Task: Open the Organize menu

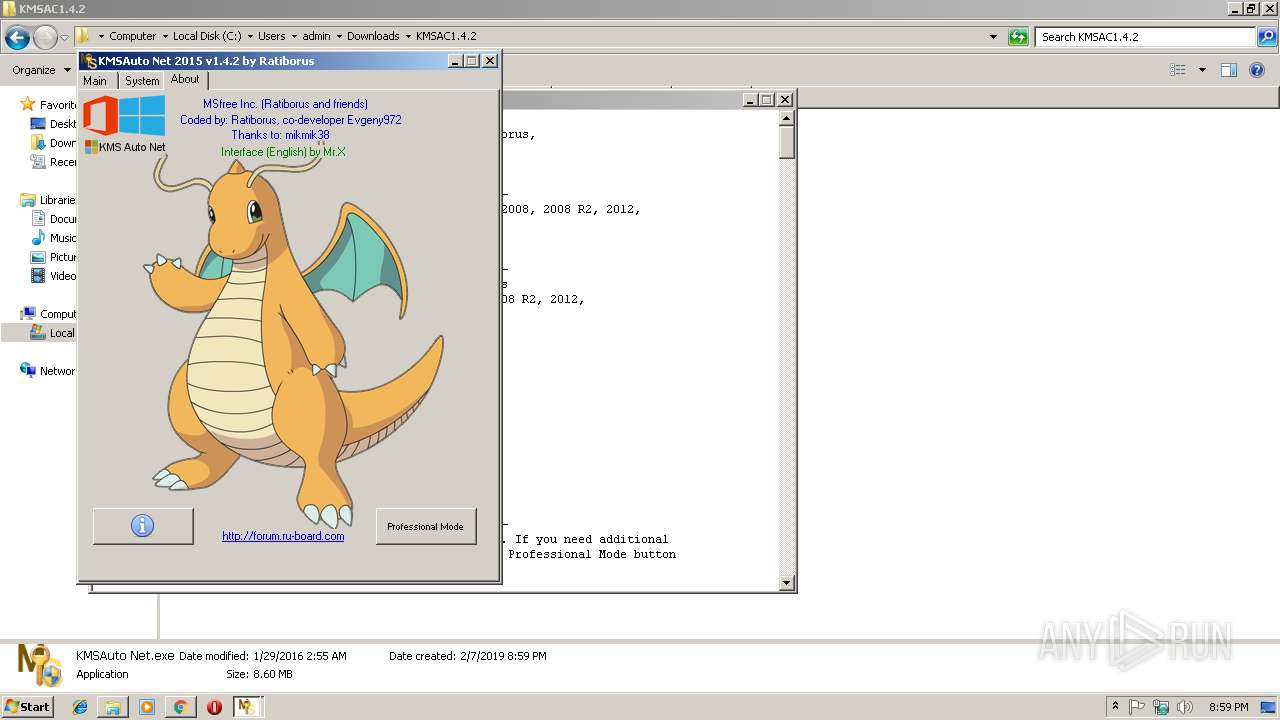Action: (40, 70)
